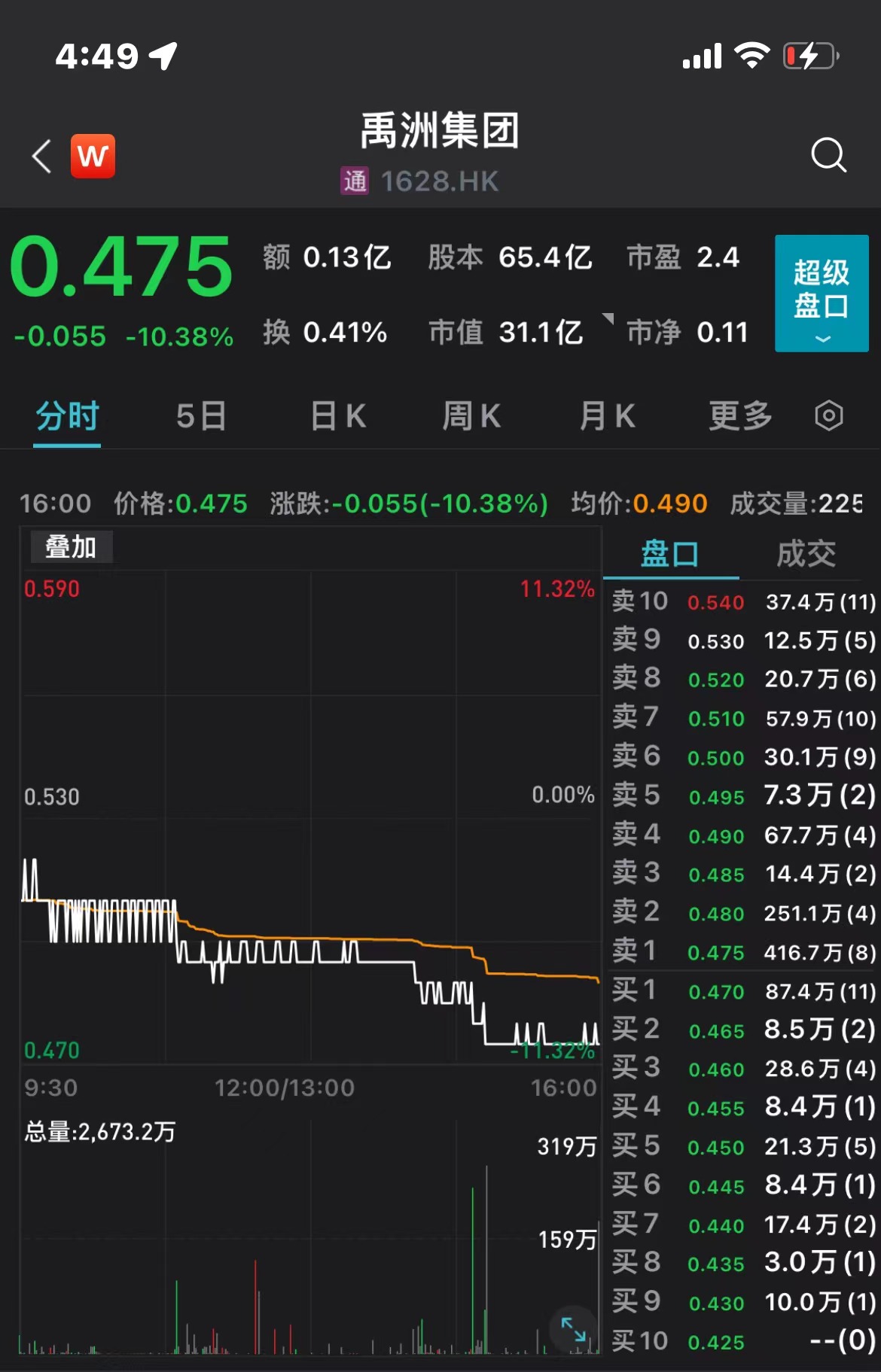
Task: Tap the small triangle beside 市值
Action: click(608, 318)
